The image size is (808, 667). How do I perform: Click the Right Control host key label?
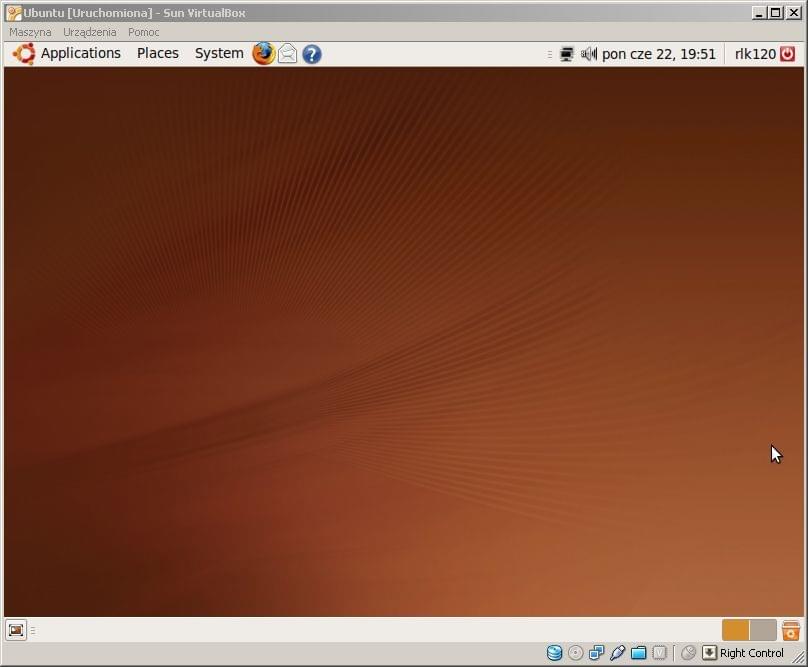751,653
